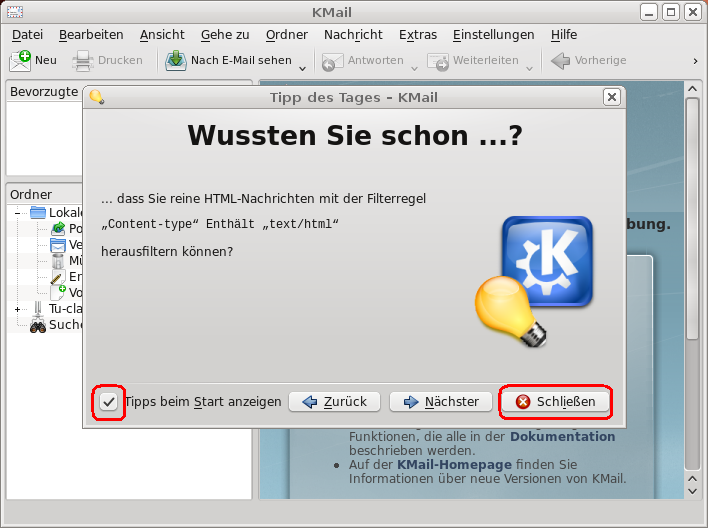This screenshot has height=528, width=708.
Task: Collapse the Lokale folder tree node
Action: (18, 213)
